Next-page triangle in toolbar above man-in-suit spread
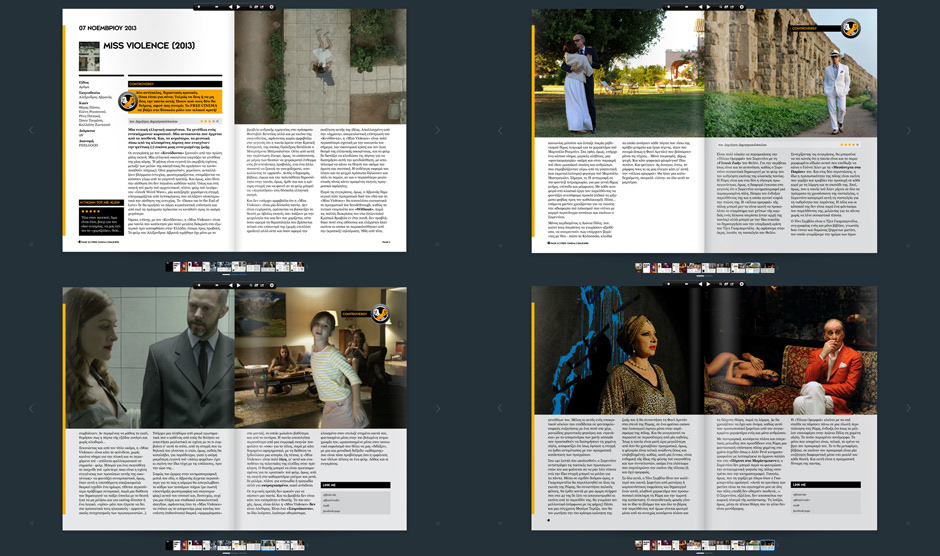Image resolution: width=940 pixels, height=556 pixels. 238,285
